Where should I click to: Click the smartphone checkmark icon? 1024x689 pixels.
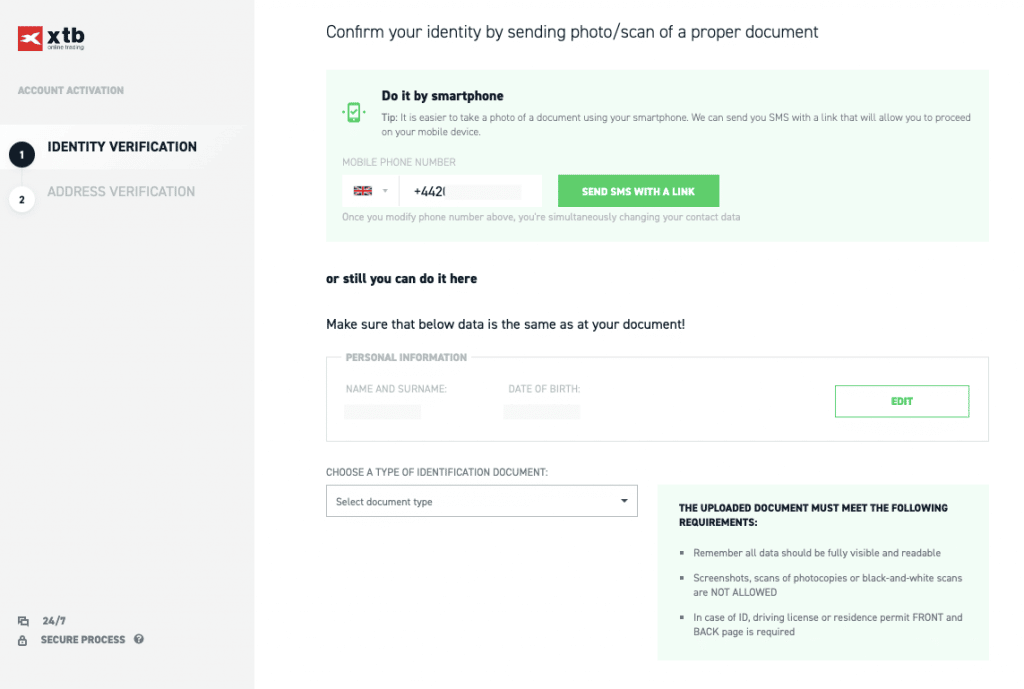click(x=353, y=113)
